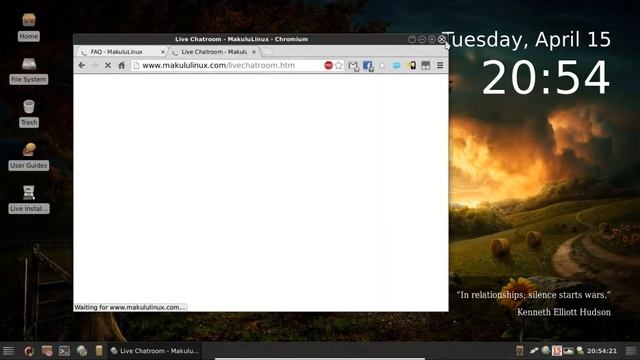This screenshot has width=640, height=360.
Task: Open a new tab
Action: click(x=267, y=51)
